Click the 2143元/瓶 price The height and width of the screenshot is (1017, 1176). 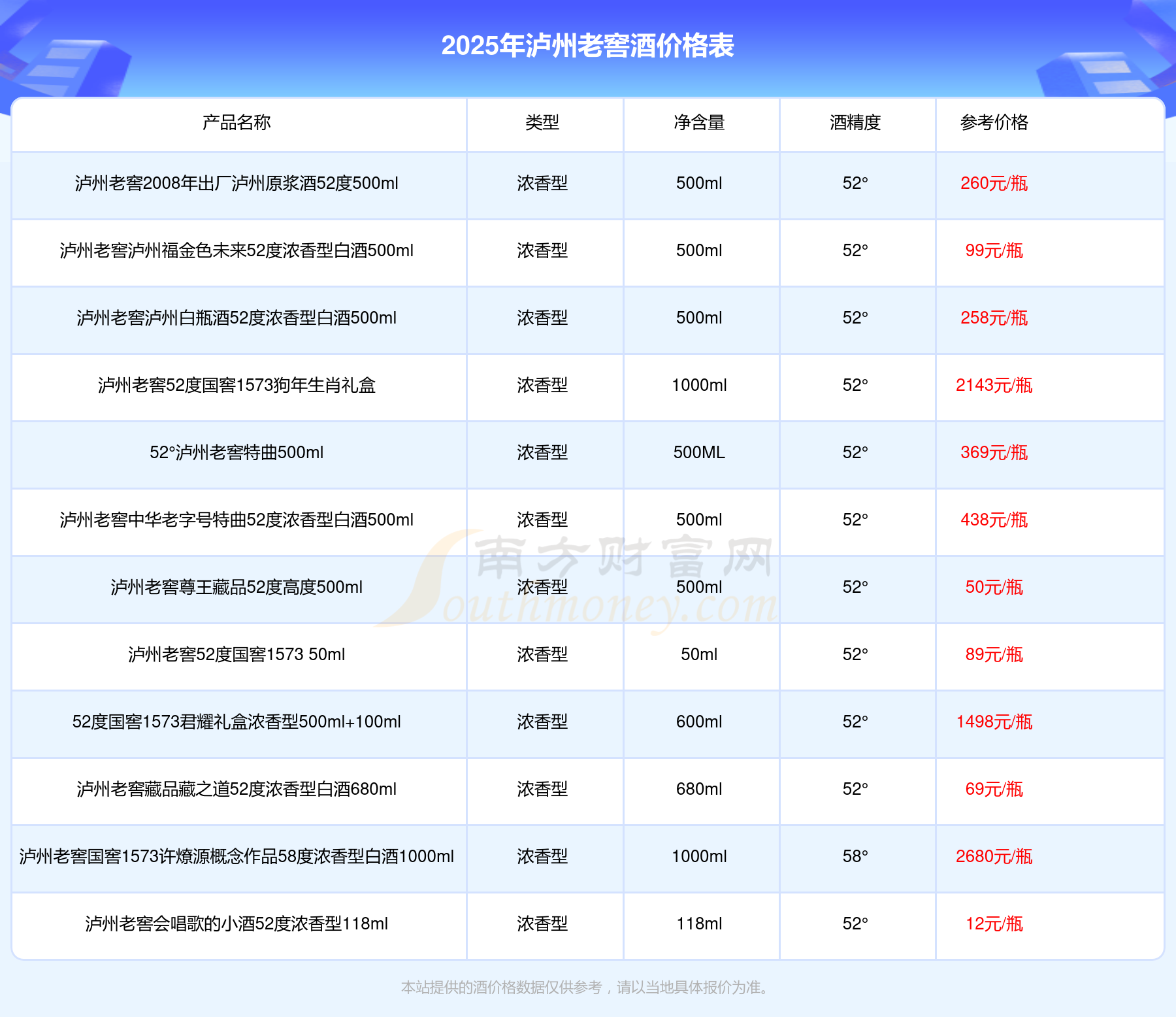click(994, 386)
